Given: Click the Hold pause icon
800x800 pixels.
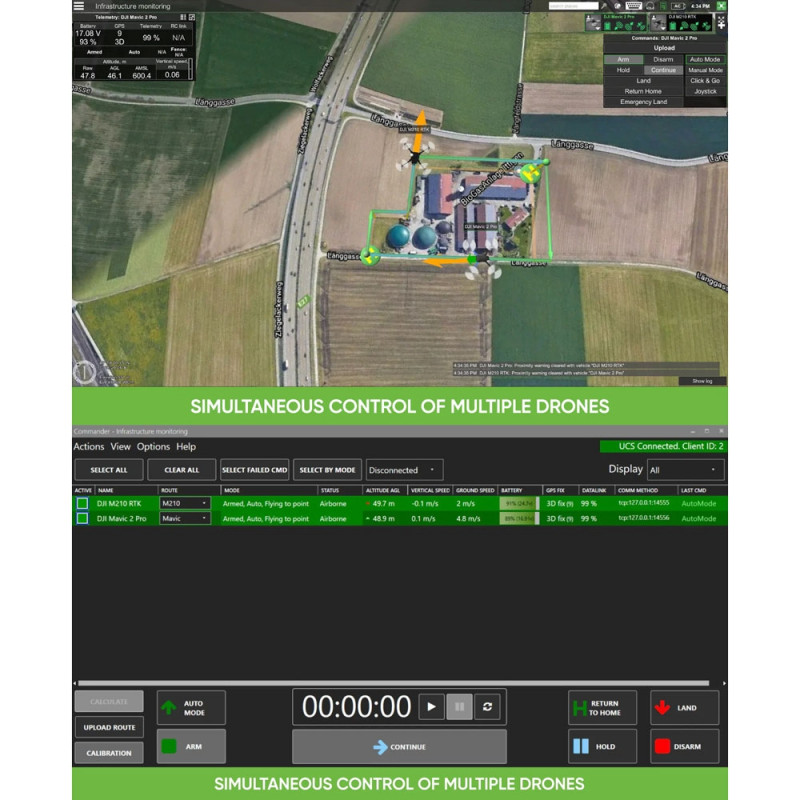Looking at the screenshot, I should pos(579,746).
